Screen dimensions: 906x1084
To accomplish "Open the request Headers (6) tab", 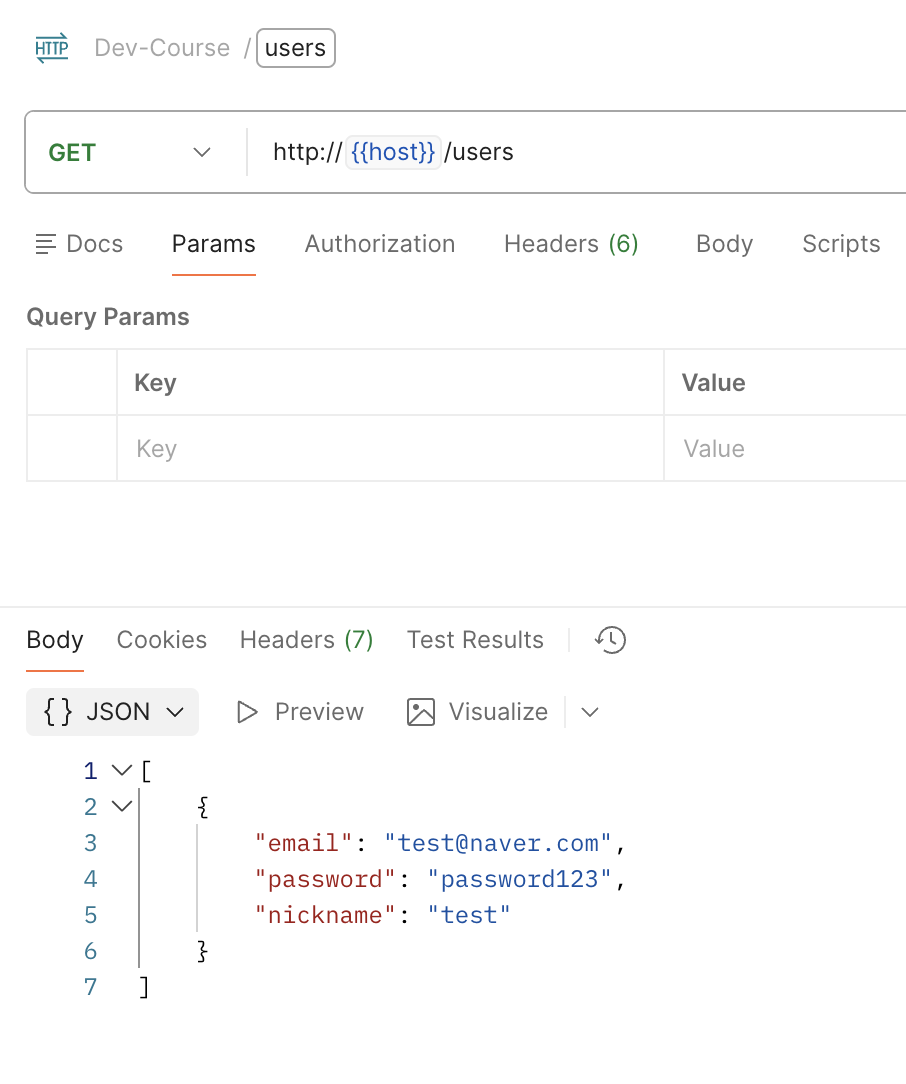I will pos(571,244).
